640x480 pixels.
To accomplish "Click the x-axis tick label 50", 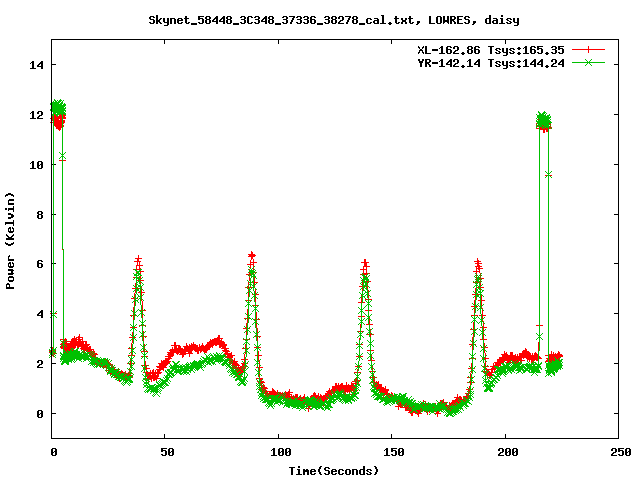I will click(167, 452).
